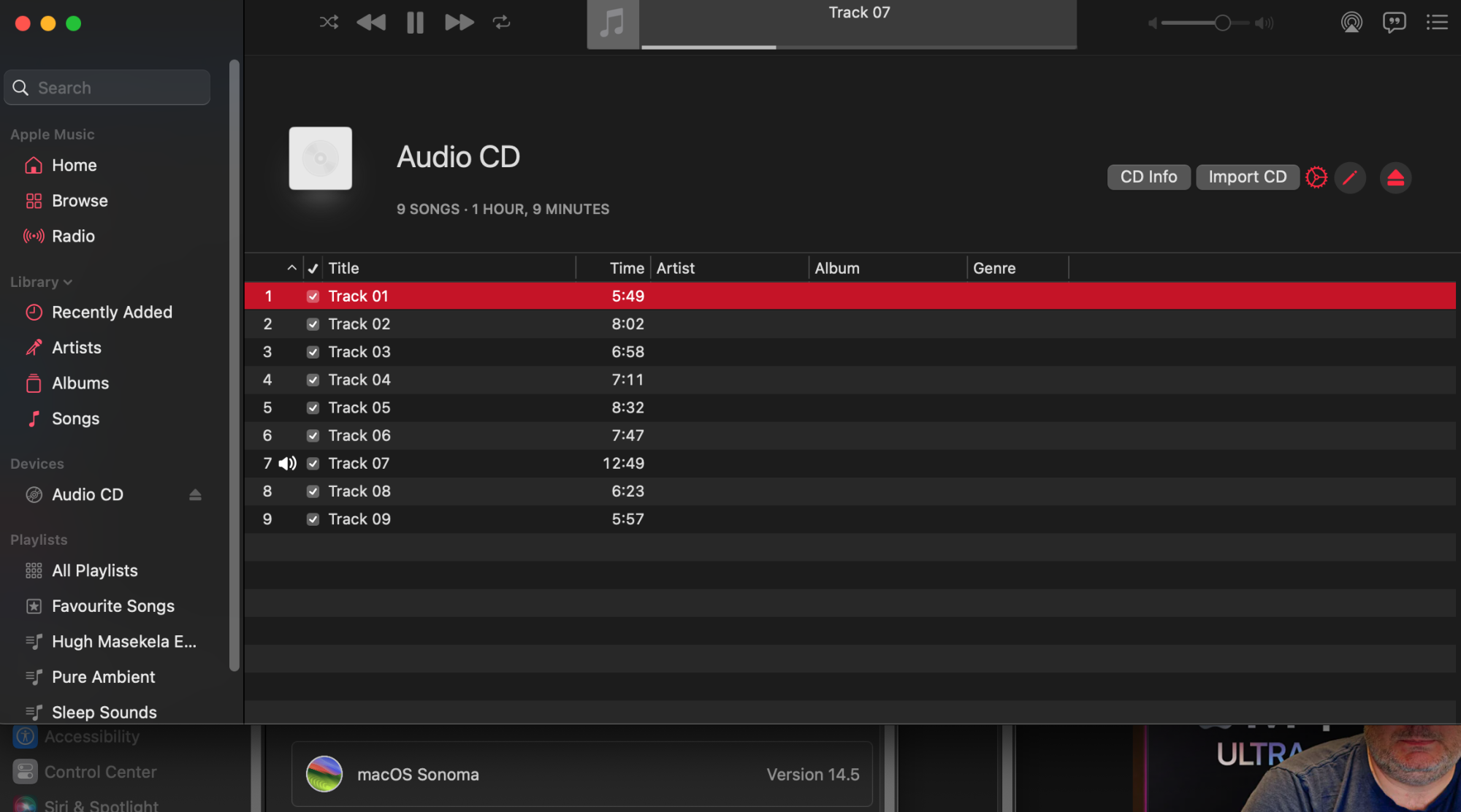Eject disc with red eject button
Screen dimensions: 1461x812
coord(1395,177)
